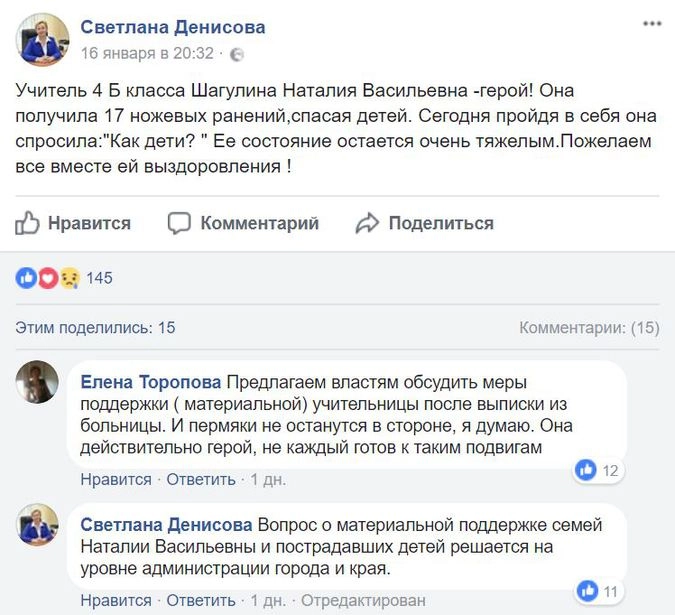The height and width of the screenshot is (615, 675).
Task: Click the post privacy audience icon
Action: click(237, 54)
